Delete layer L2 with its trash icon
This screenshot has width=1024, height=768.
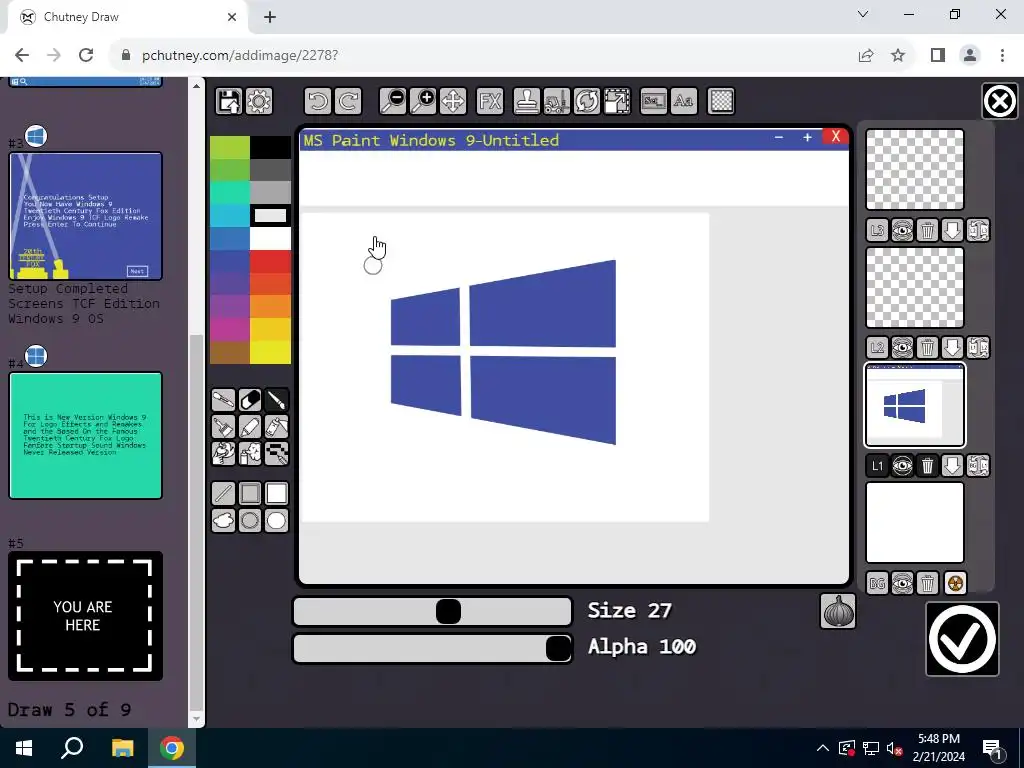[927, 347]
